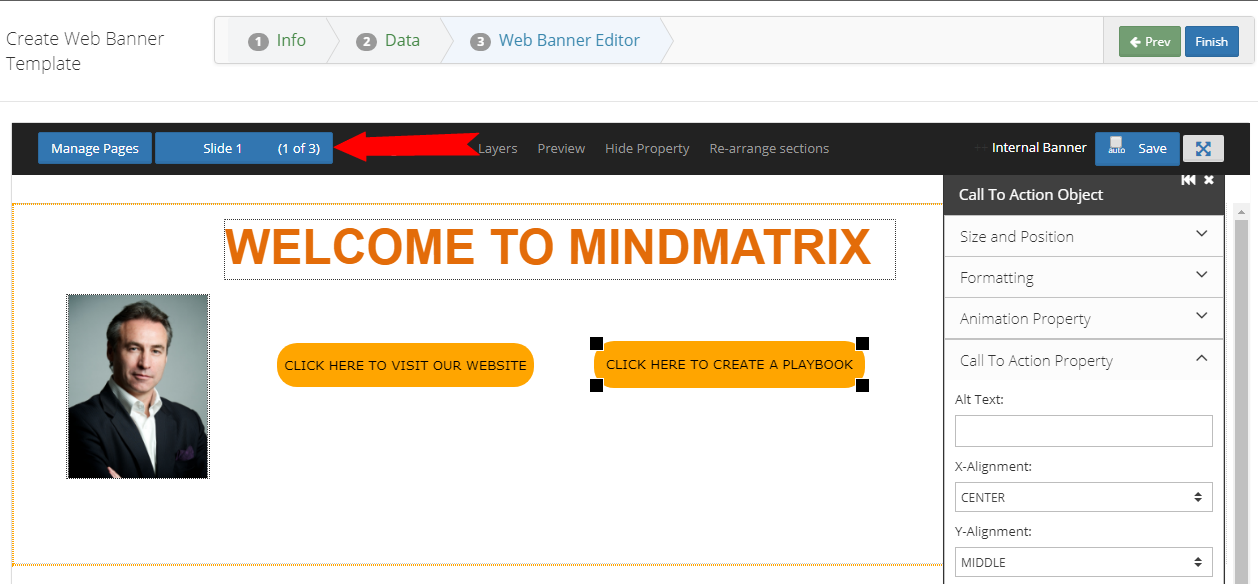This screenshot has height=584, width=1258.
Task: Toggle fullscreen editor mode
Action: coord(1203,148)
